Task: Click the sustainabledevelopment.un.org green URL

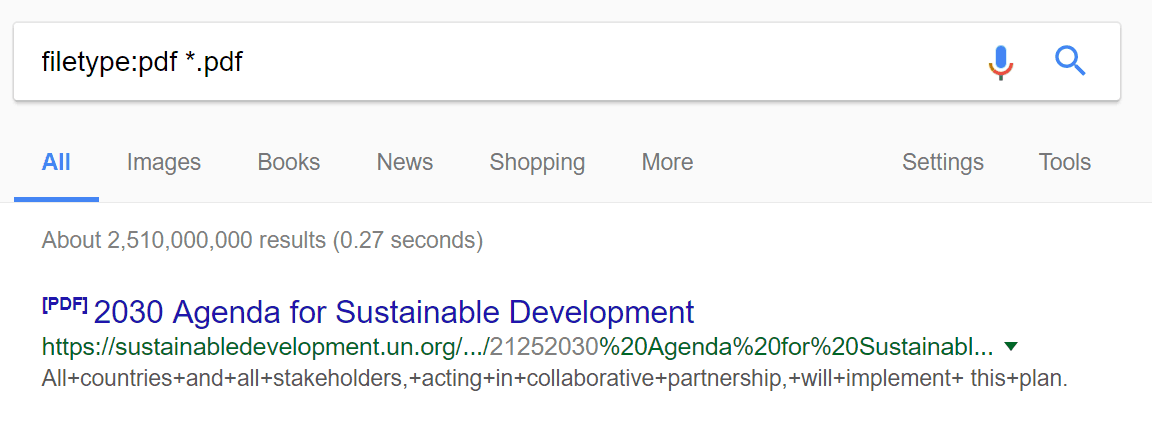Action: click(x=517, y=346)
